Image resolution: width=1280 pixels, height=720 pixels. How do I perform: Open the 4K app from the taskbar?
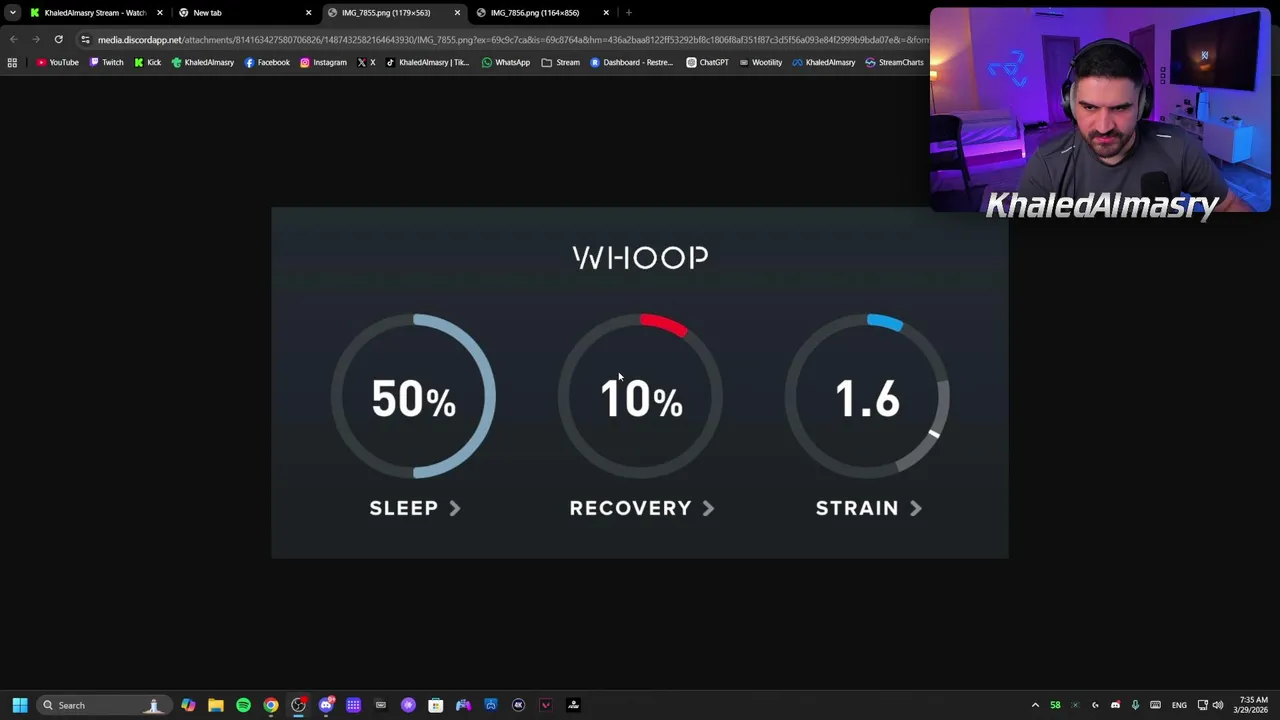(x=518, y=705)
